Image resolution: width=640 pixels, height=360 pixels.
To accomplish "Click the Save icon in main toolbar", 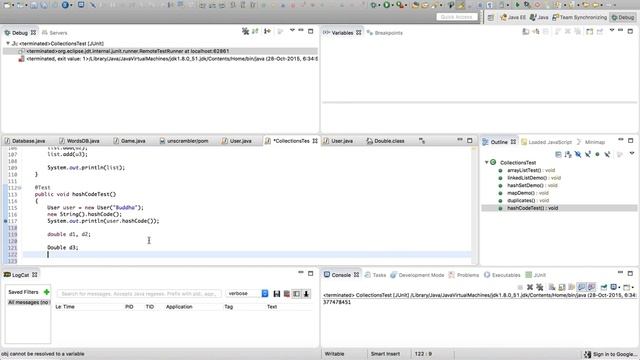I will (34, 5).
